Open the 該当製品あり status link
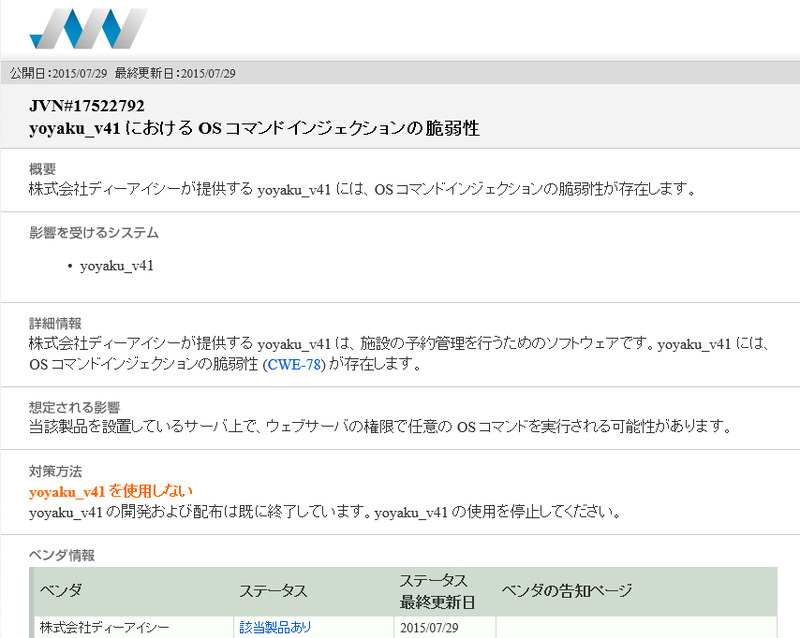This screenshot has width=800, height=638. coord(275,627)
